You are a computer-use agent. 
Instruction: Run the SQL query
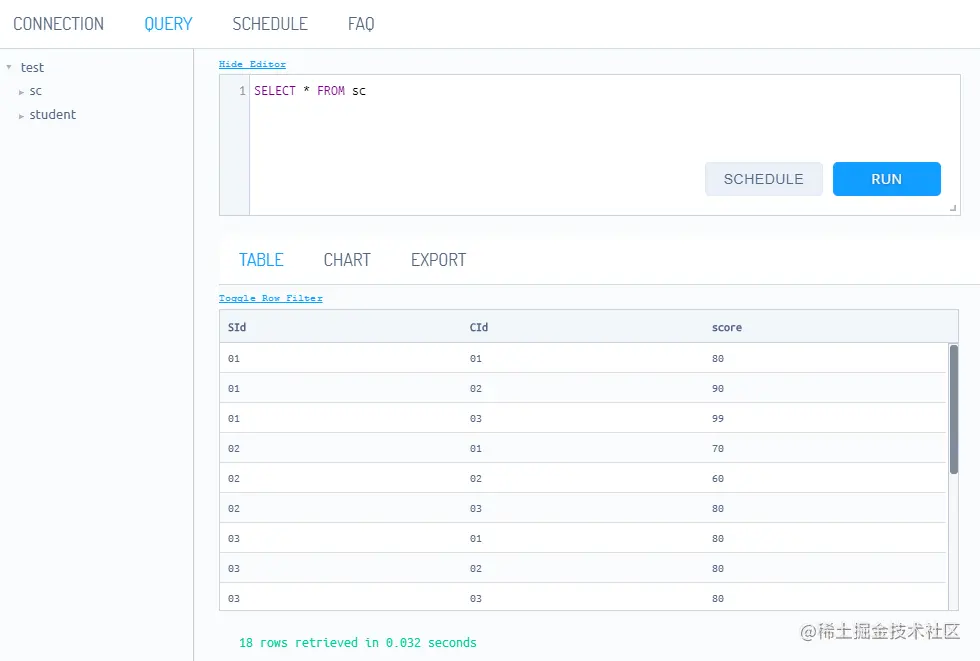tap(886, 179)
